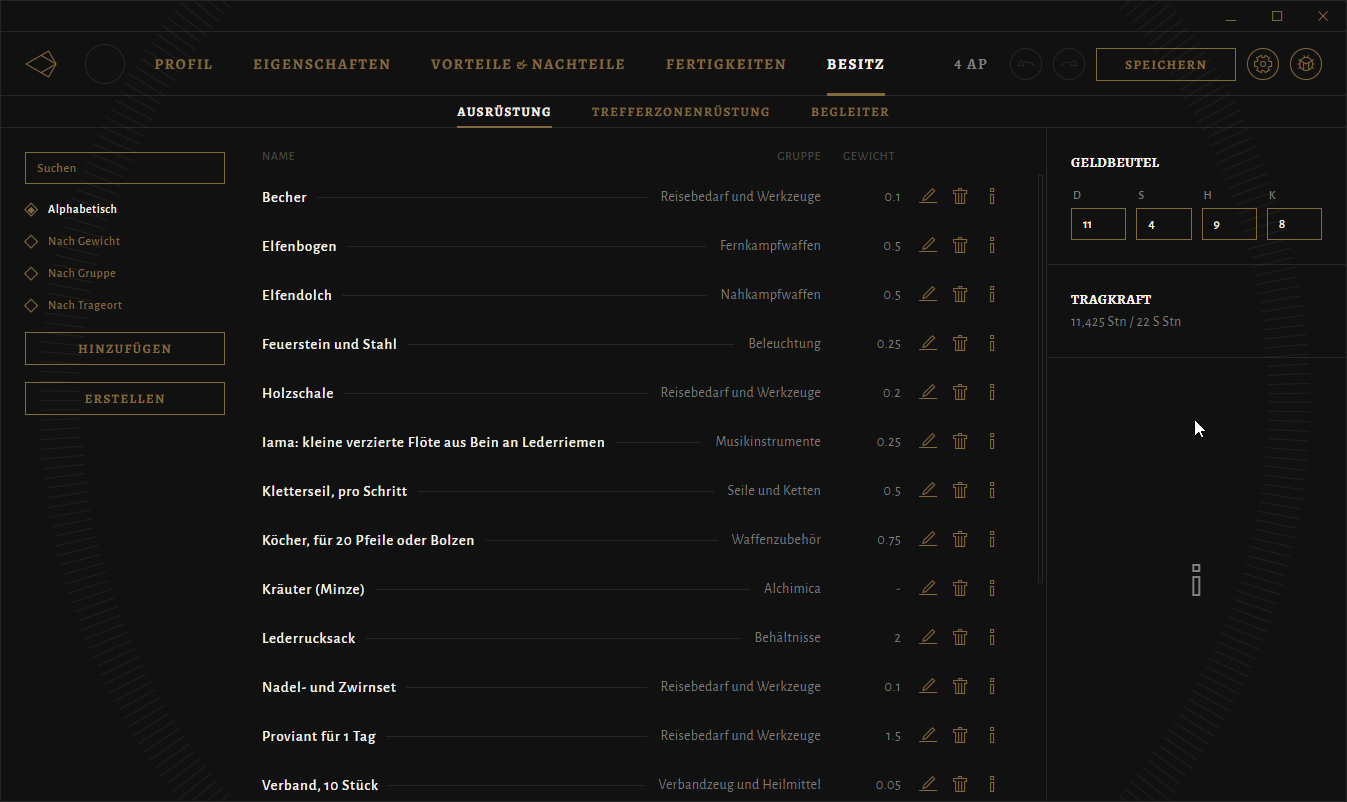
Task: Delete the Kletterseil item
Action: [x=960, y=490]
